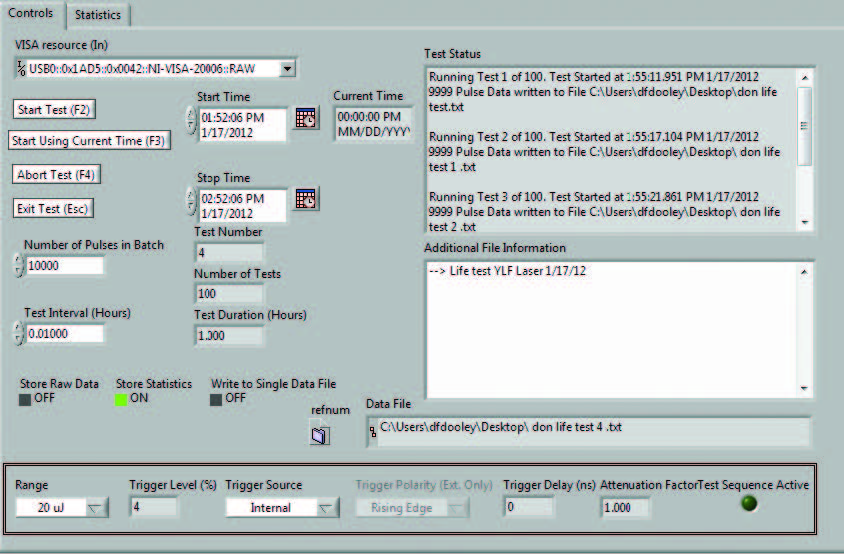The height and width of the screenshot is (554, 844).
Task: Switch to the Statistics tab
Action: coord(98,15)
